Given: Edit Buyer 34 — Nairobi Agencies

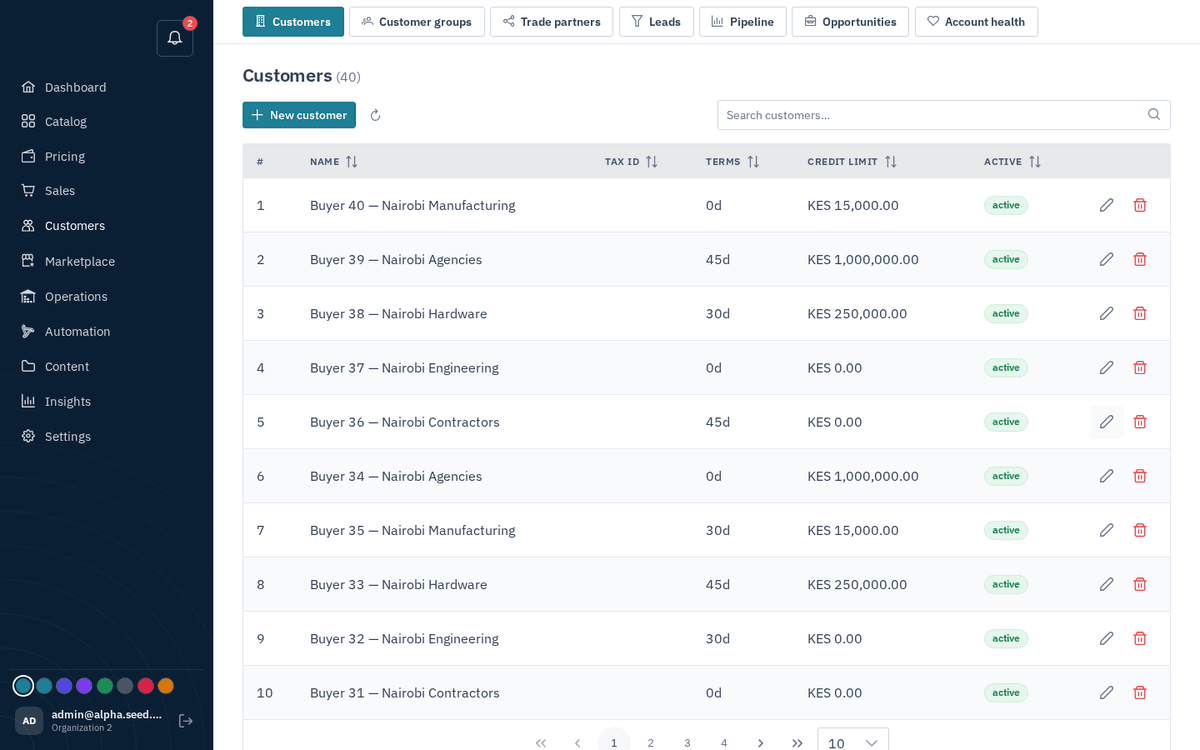Looking at the screenshot, I should click(x=1106, y=476).
